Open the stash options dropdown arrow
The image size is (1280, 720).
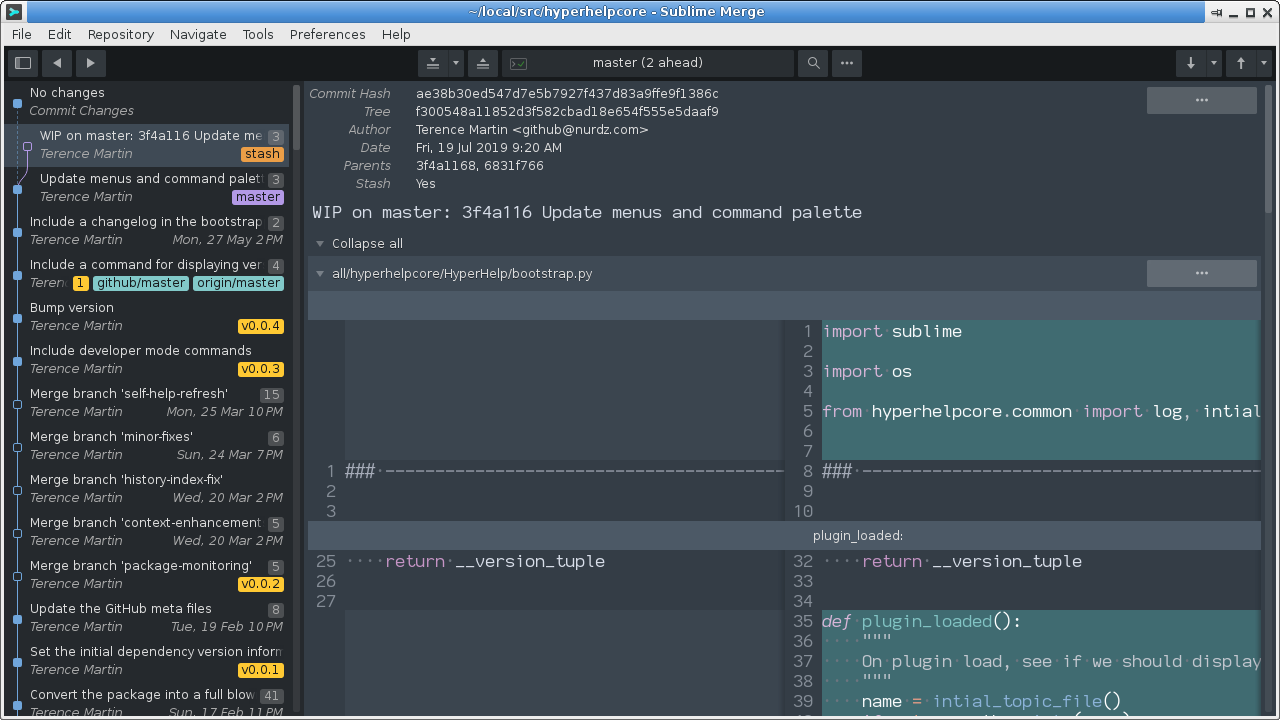coord(456,63)
